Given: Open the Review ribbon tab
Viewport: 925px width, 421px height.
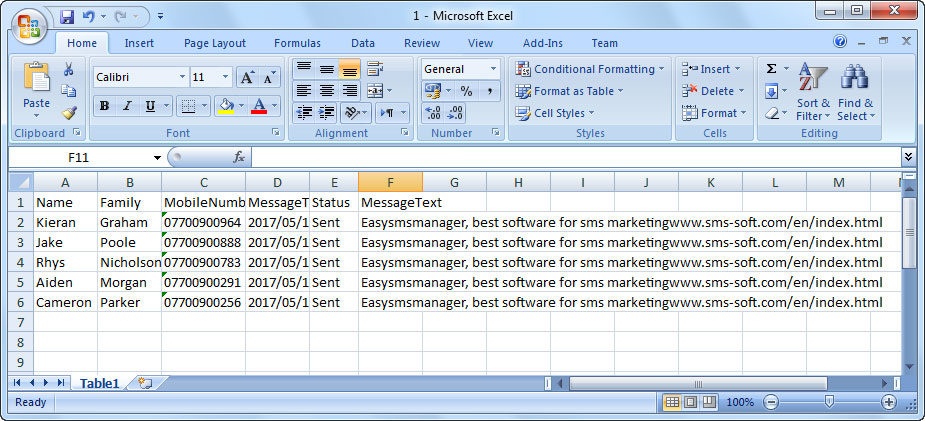Looking at the screenshot, I should 422,43.
